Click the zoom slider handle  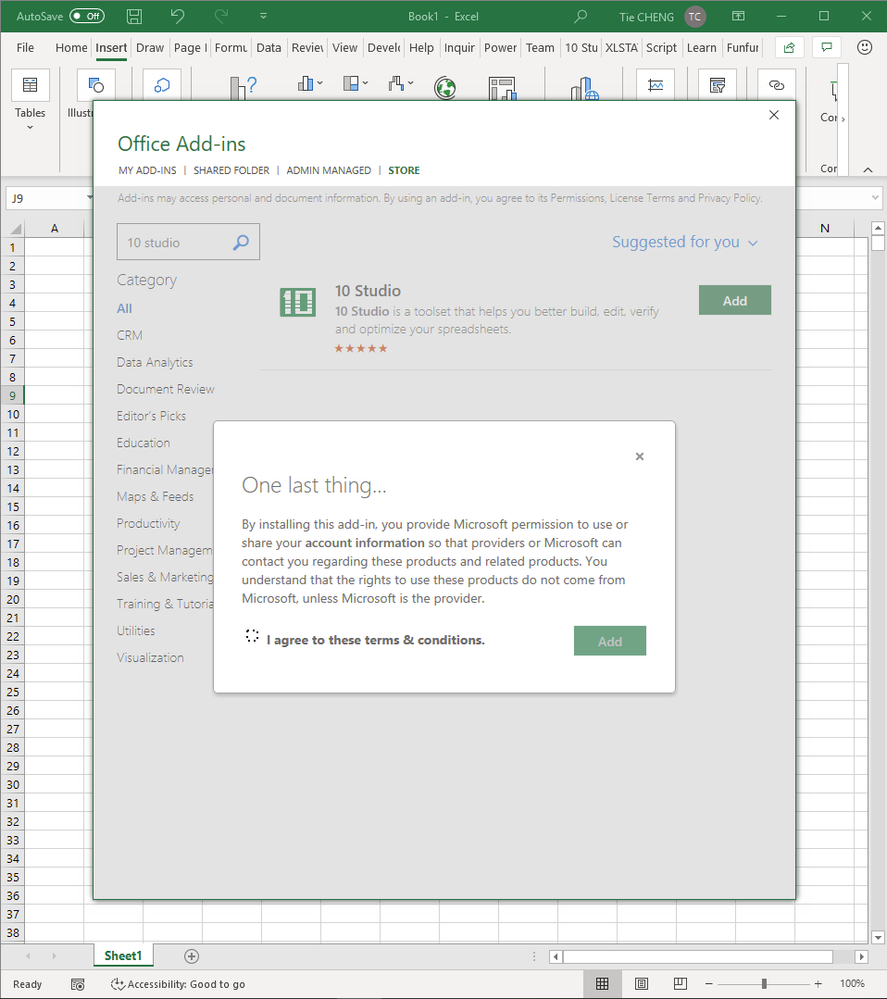coord(763,984)
